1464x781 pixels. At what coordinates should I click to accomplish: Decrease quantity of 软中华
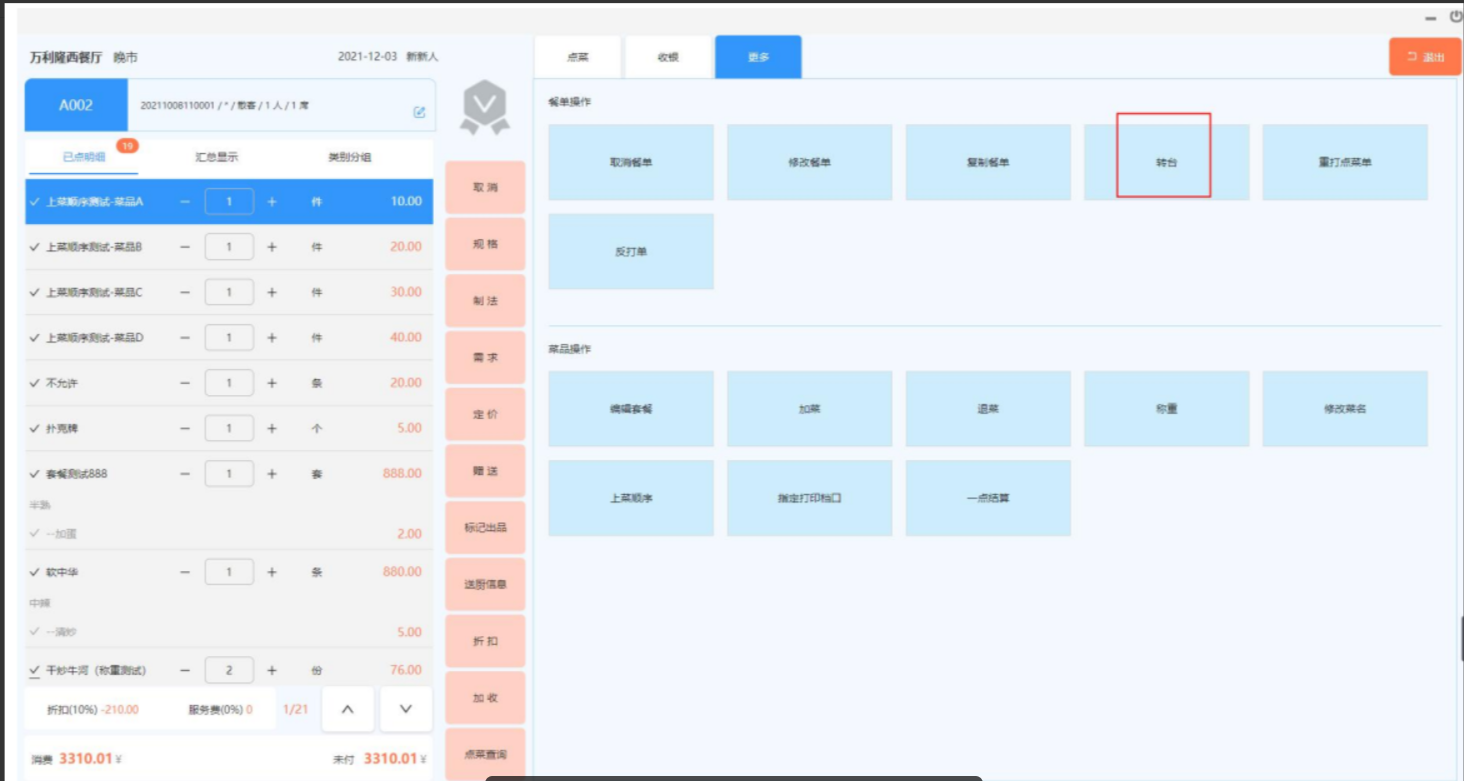tap(185, 572)
